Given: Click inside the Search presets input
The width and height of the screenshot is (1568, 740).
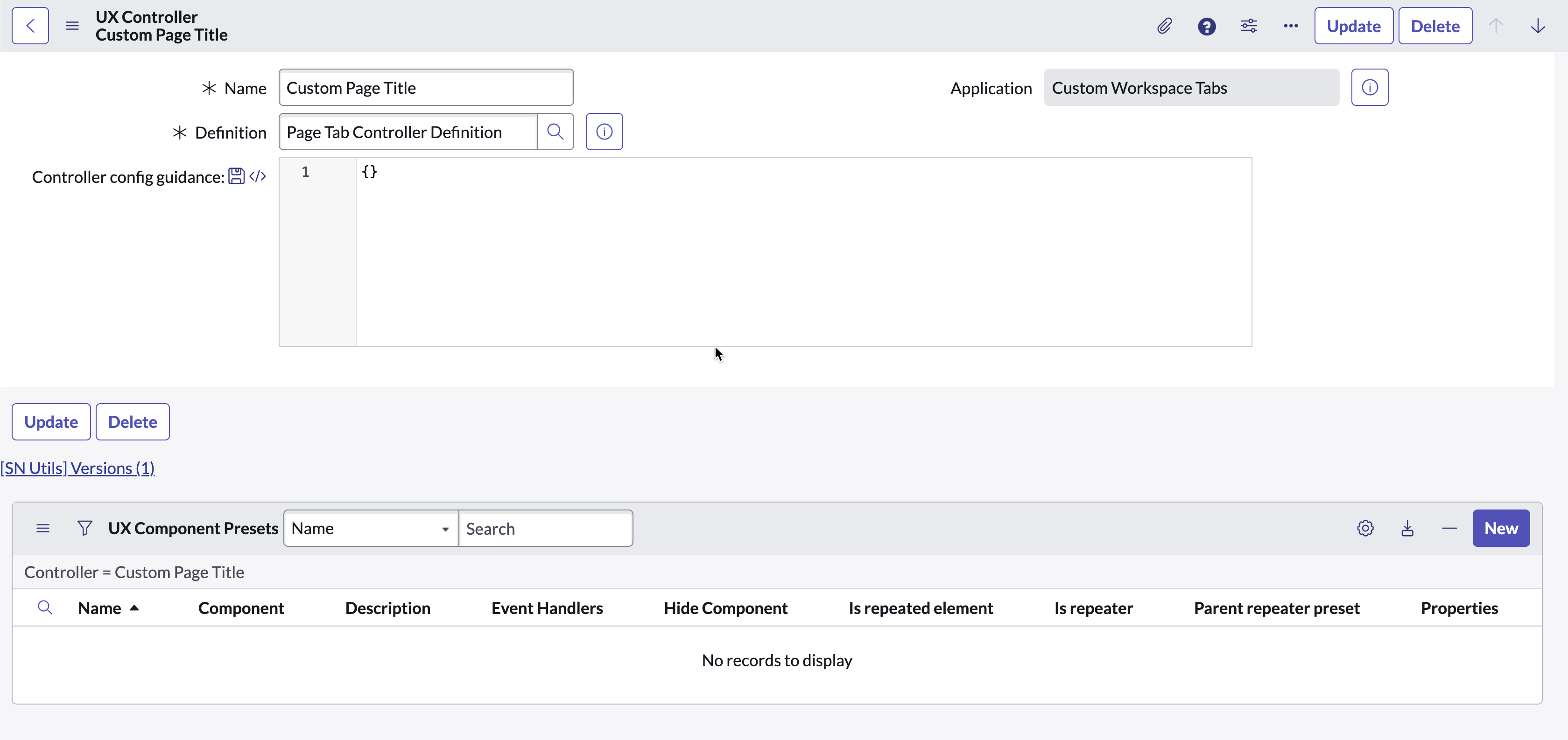Looking at the screenshot, I should click(545, 528).
